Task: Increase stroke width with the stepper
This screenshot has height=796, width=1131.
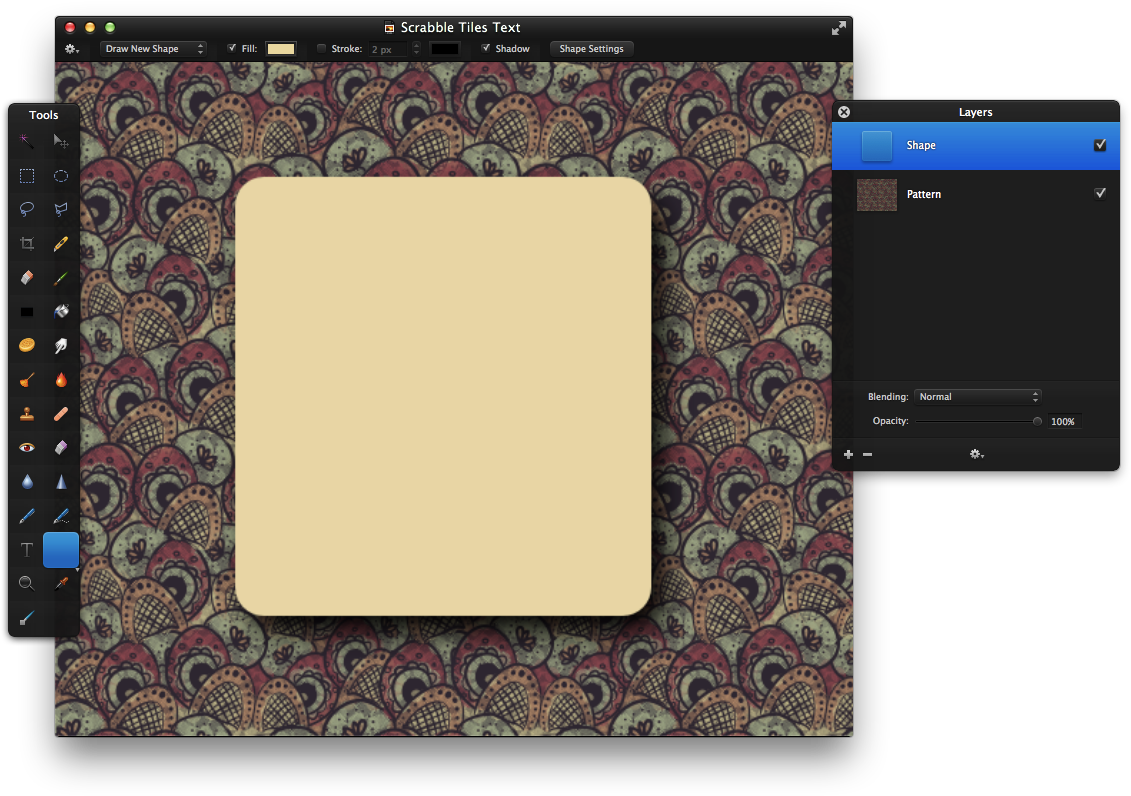Action: [x=416, y=44]
